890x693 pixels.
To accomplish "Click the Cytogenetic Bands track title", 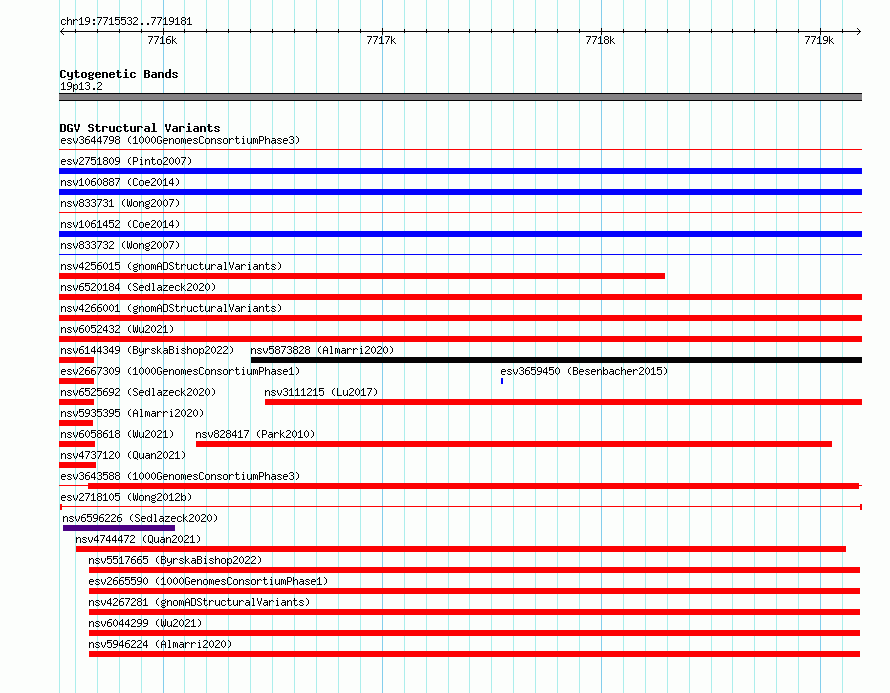I will (119, 74).
